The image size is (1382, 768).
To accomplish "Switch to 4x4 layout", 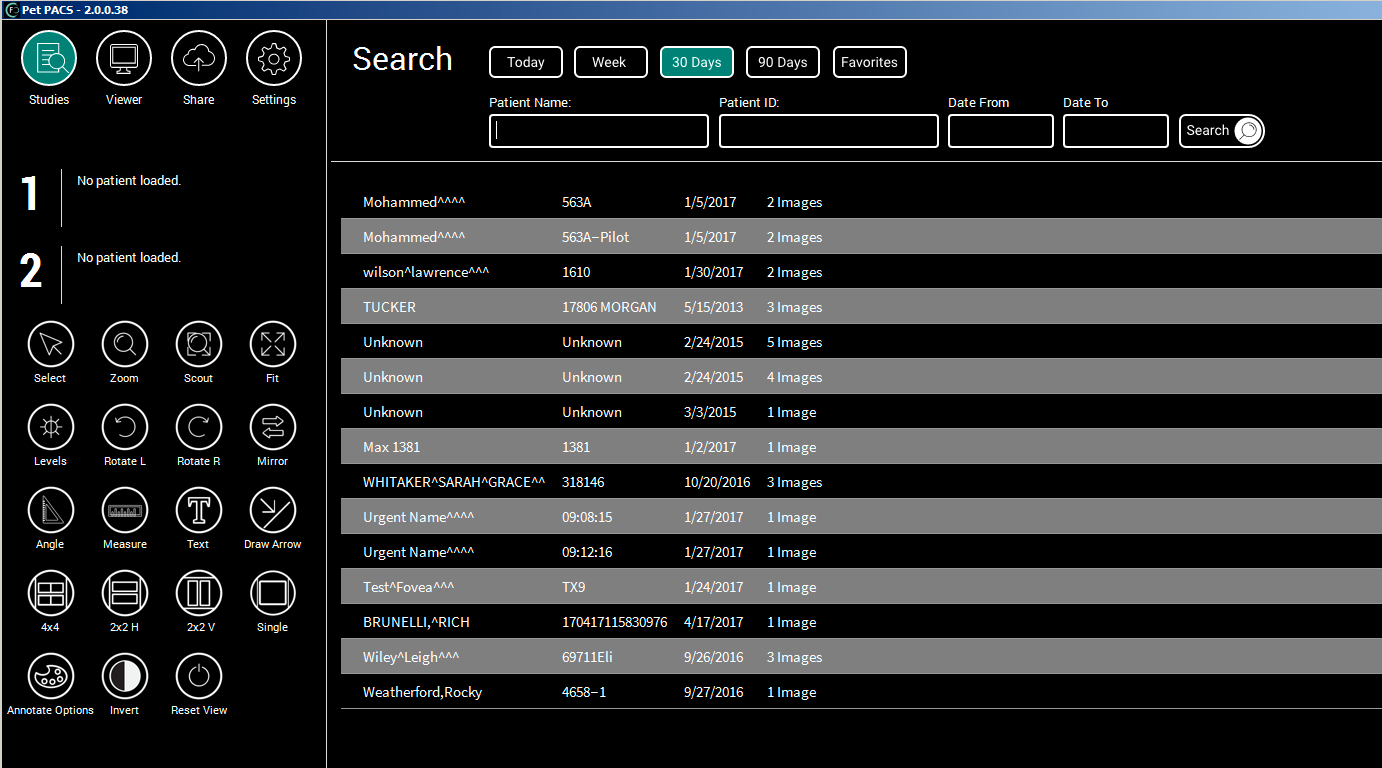I will point(50,594).
